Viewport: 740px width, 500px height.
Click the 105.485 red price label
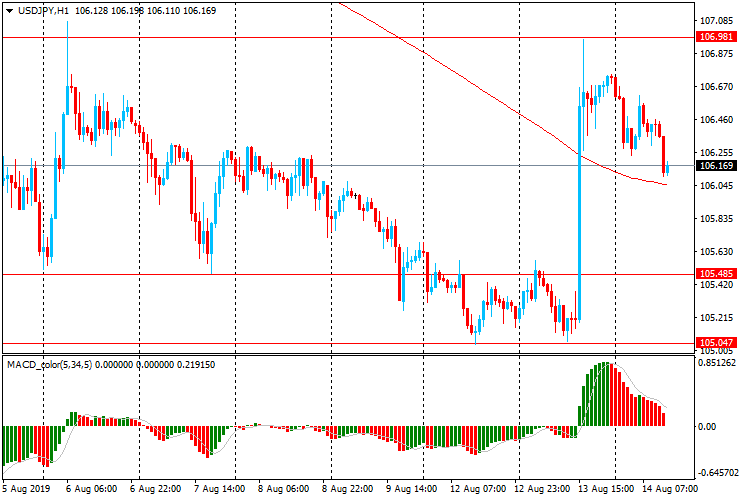(716, 274)
